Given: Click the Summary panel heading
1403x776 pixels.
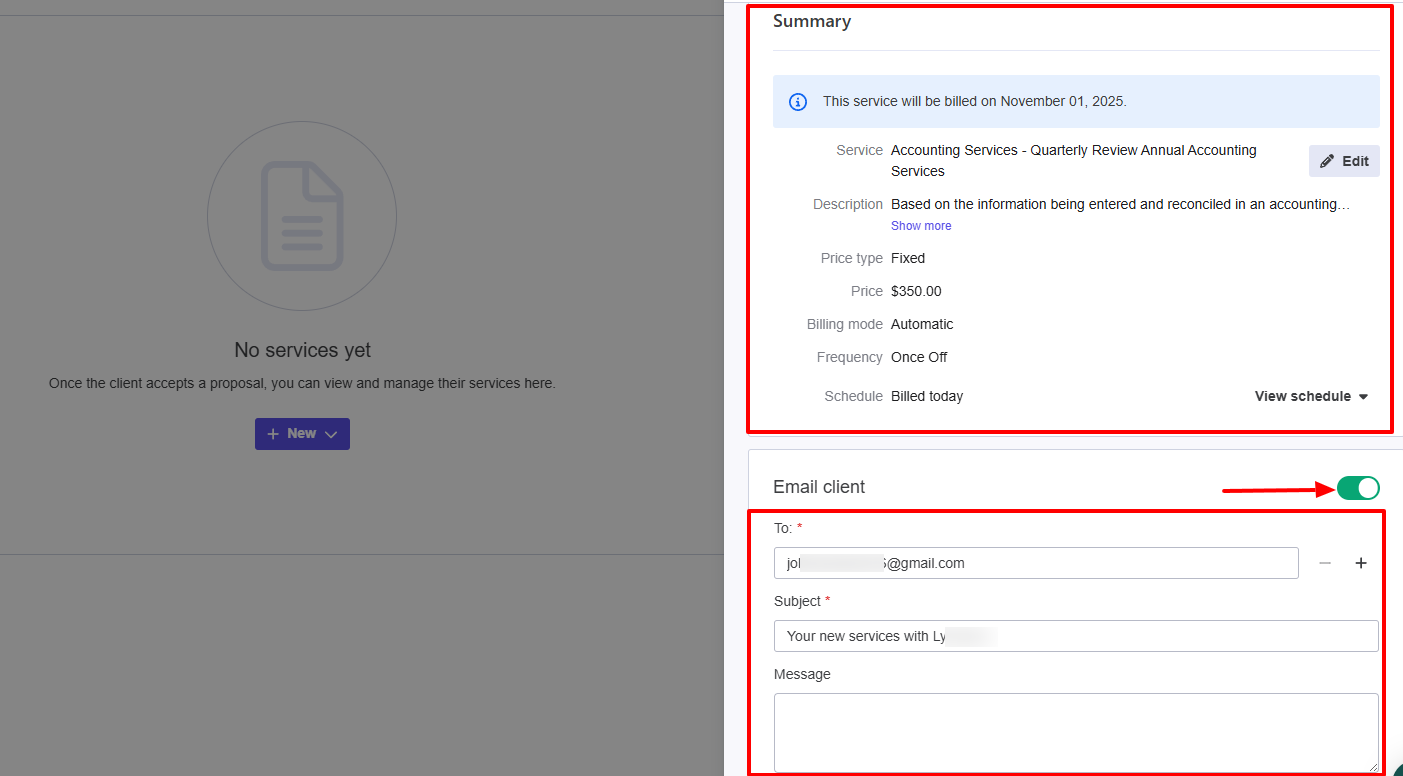Looking at the screenshot, I should (811, 21).
